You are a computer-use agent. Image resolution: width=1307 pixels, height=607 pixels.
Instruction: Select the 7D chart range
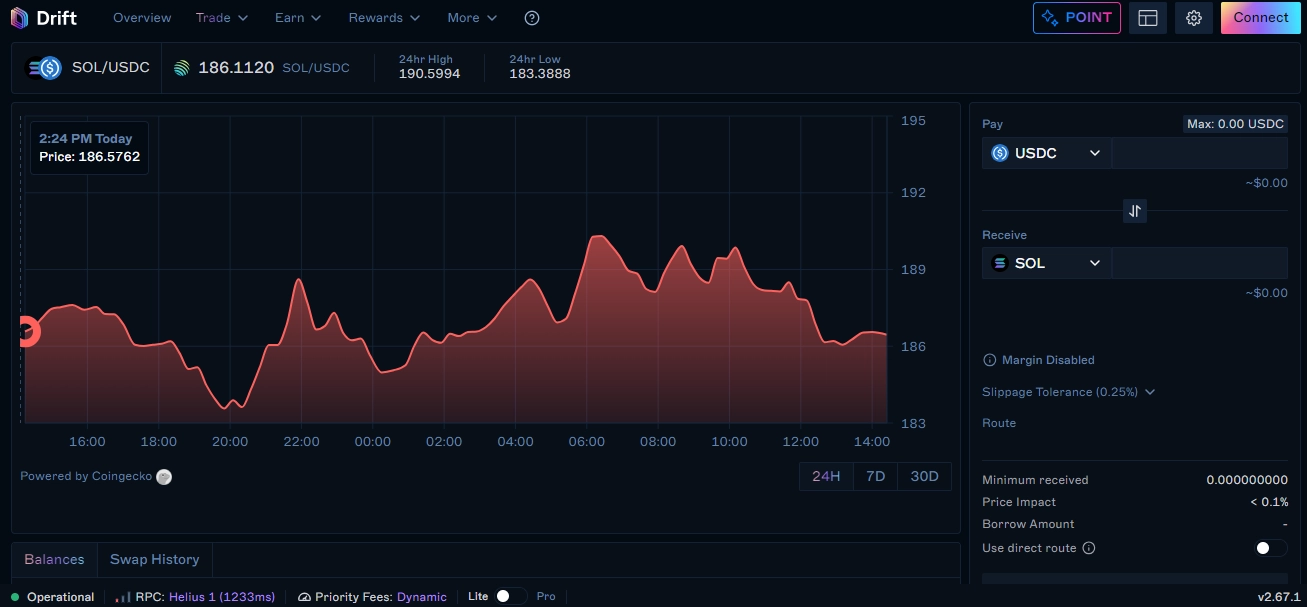[x=875, y=476]
